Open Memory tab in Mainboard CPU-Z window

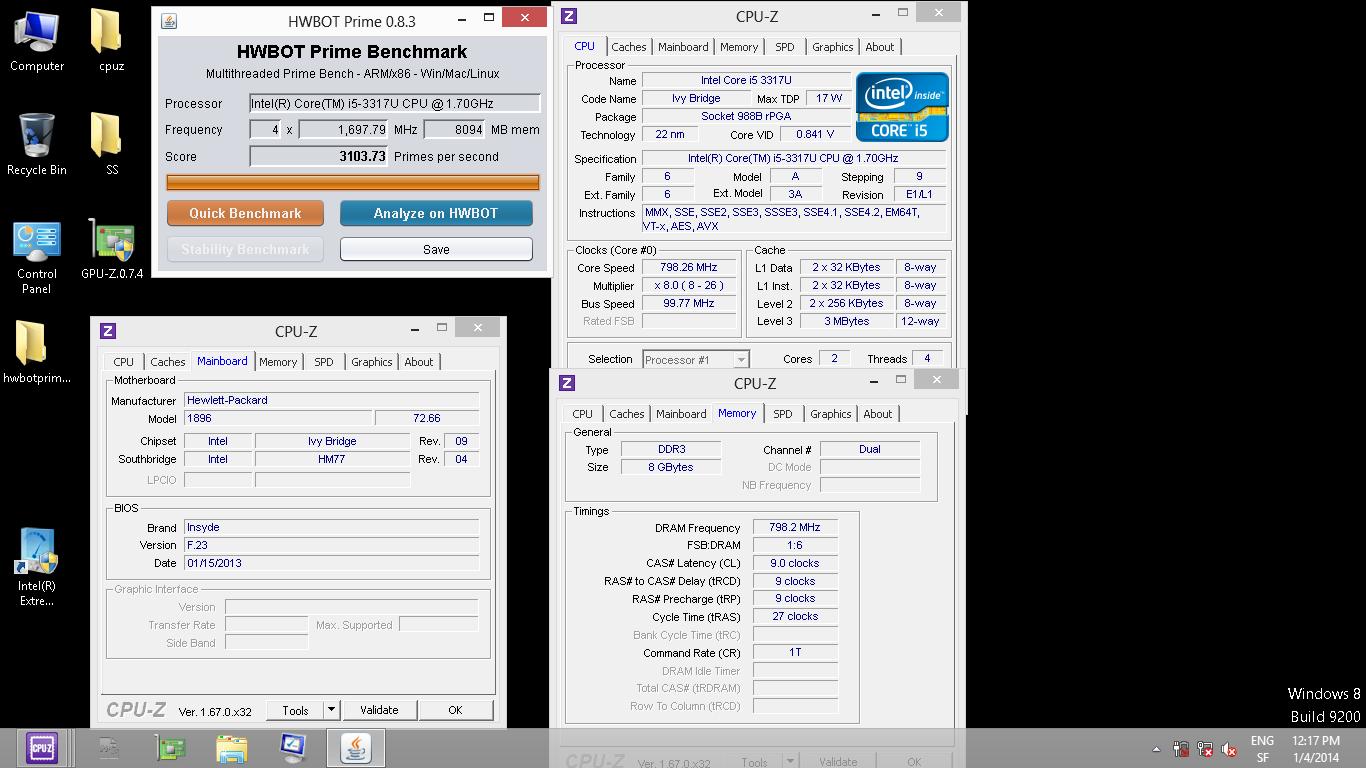[278, 362]
